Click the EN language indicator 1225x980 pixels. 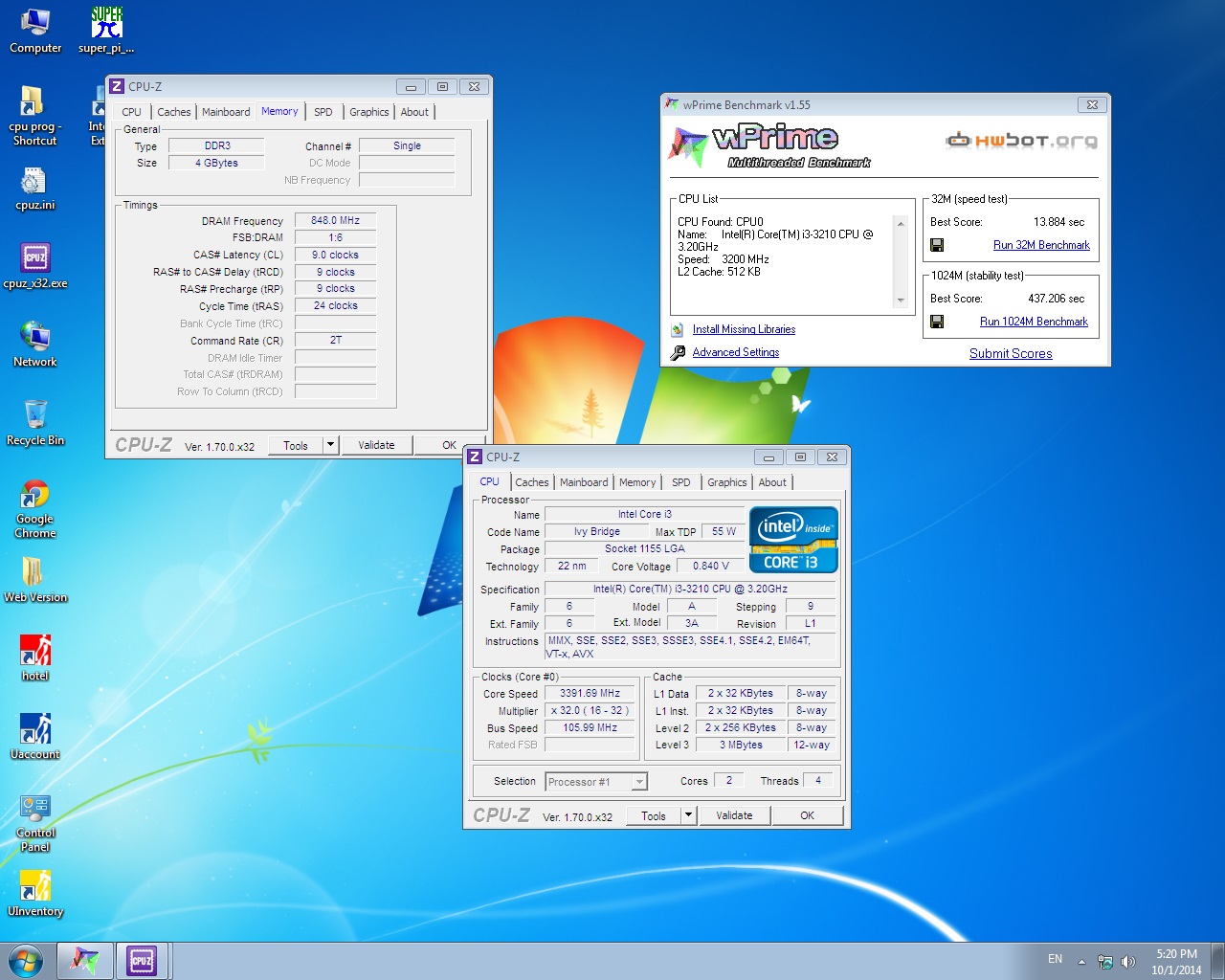click(x=1055, y=959)
